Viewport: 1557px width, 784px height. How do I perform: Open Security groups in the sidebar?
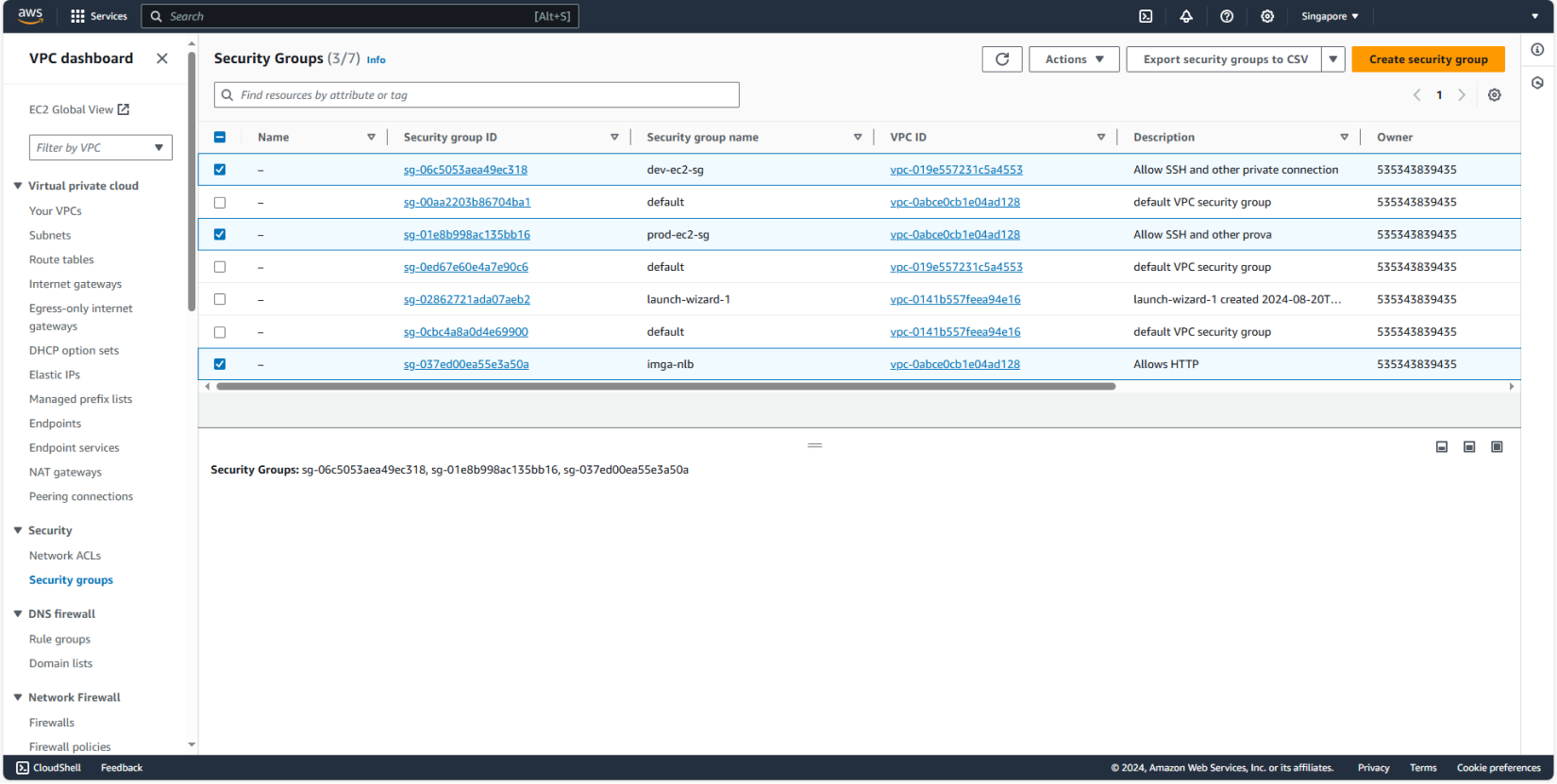click(x=71, y=580)
